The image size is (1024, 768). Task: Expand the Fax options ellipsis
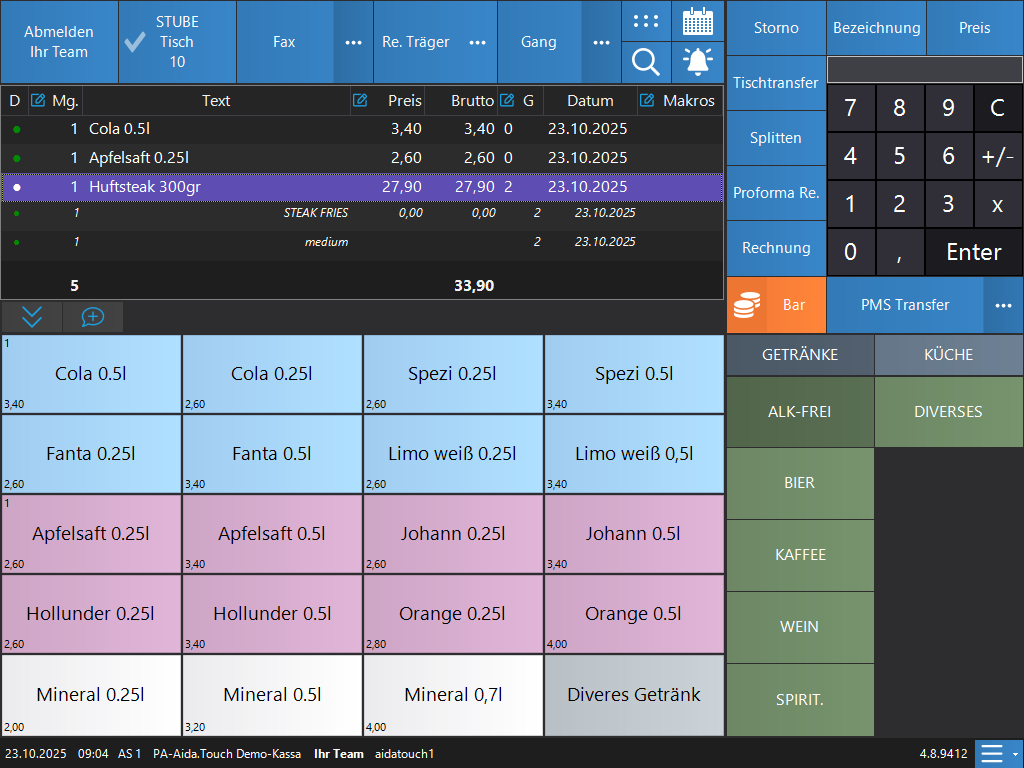353,42
